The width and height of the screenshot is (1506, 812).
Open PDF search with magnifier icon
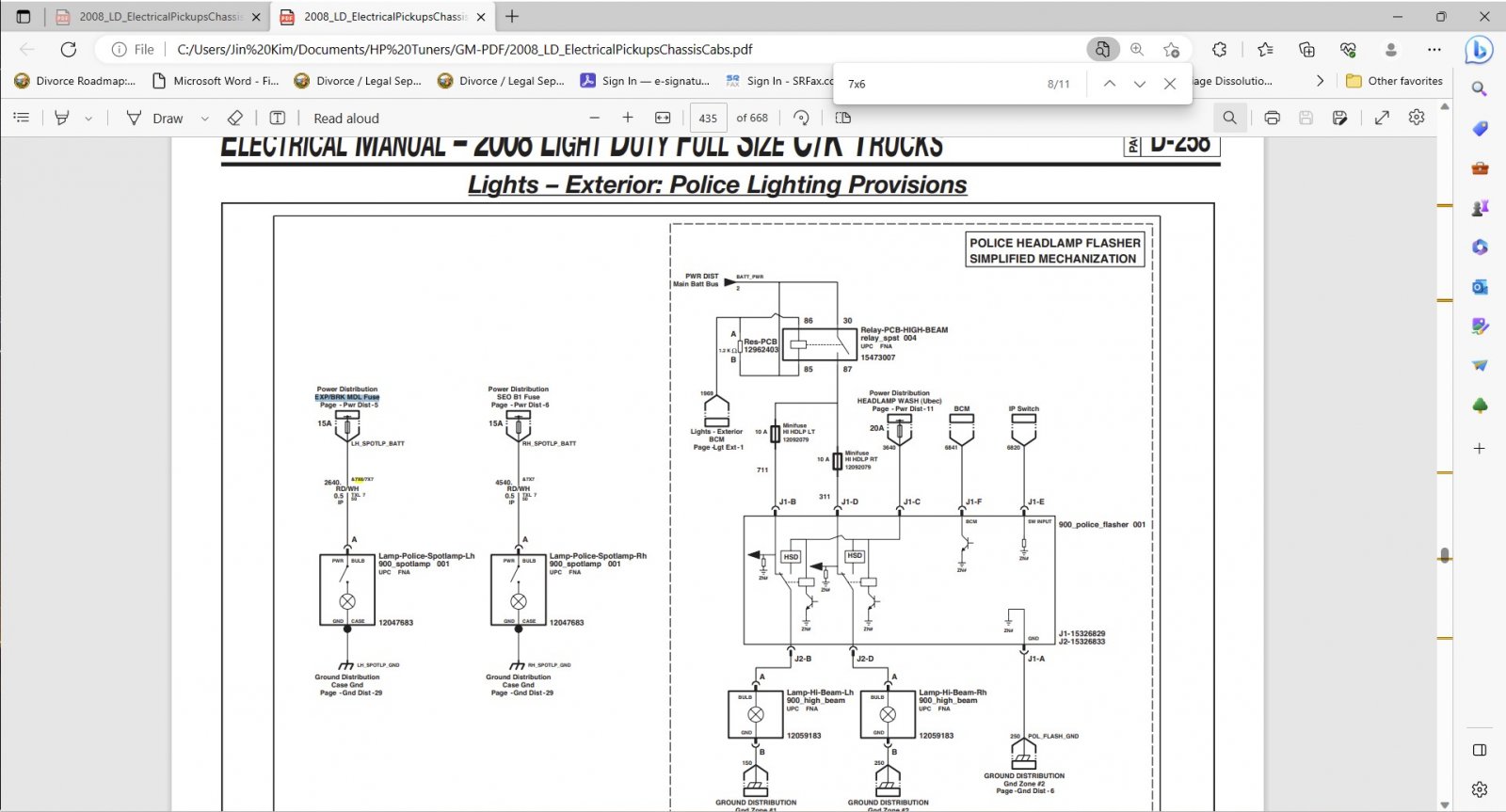click(1229, 118)
